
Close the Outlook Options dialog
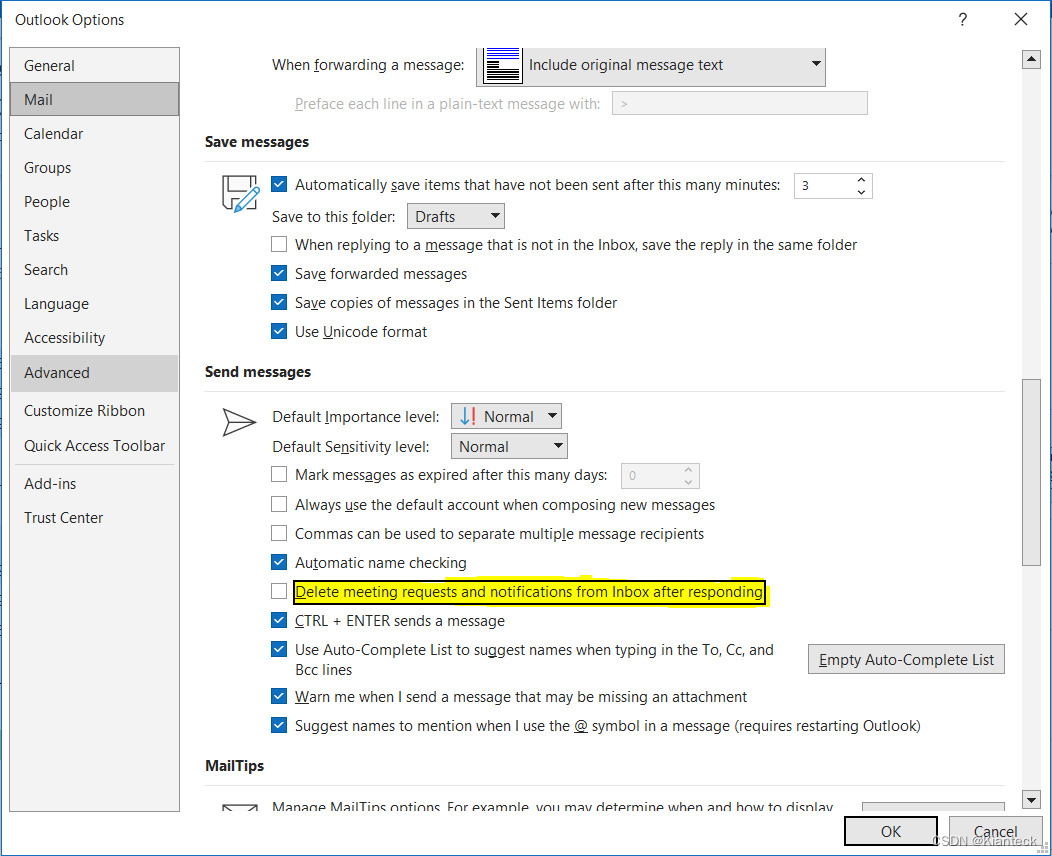pyautogui.click(x=1020, y=19)
